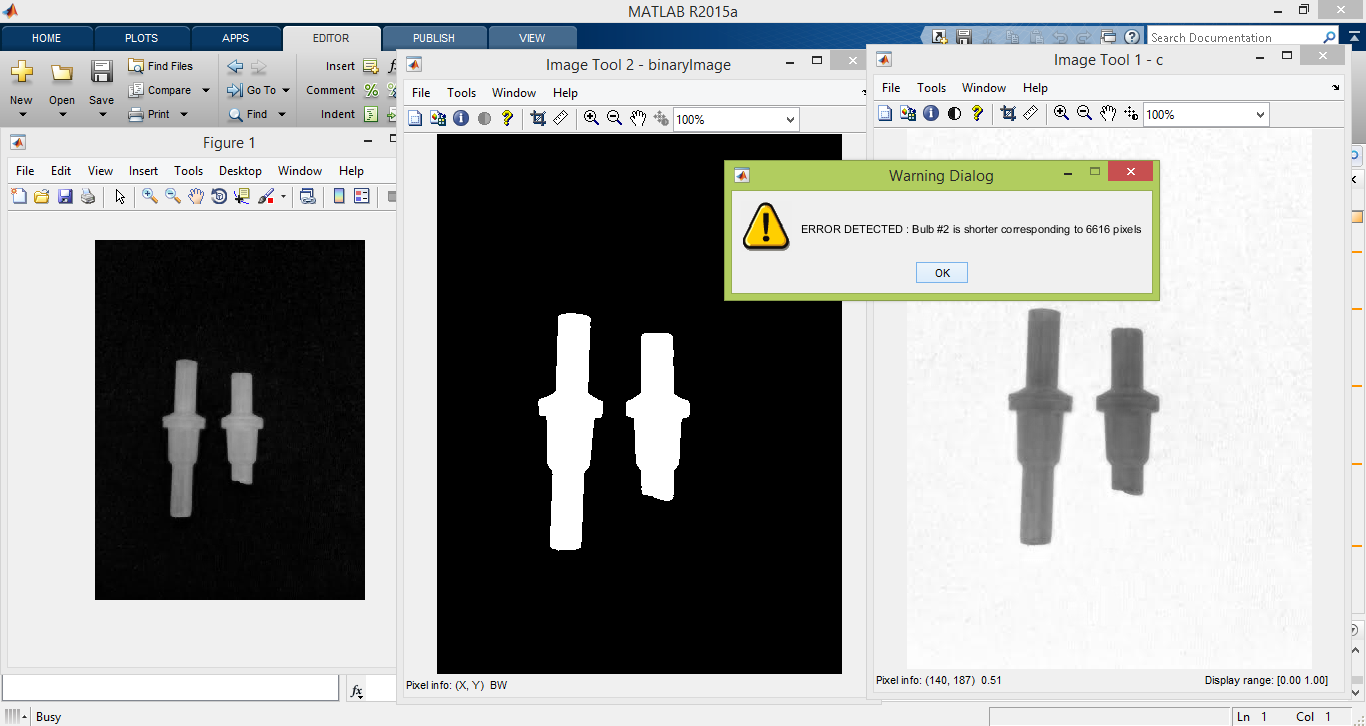
Task: Switch to the HOME ribbon tab
Action: click(x=46, y=38)
